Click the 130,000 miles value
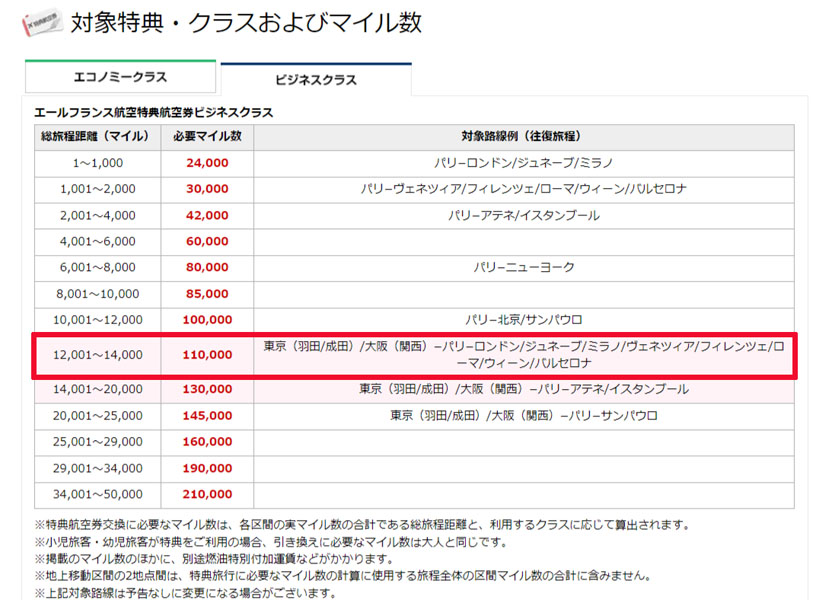813x600 pixels. pos(207,389)
